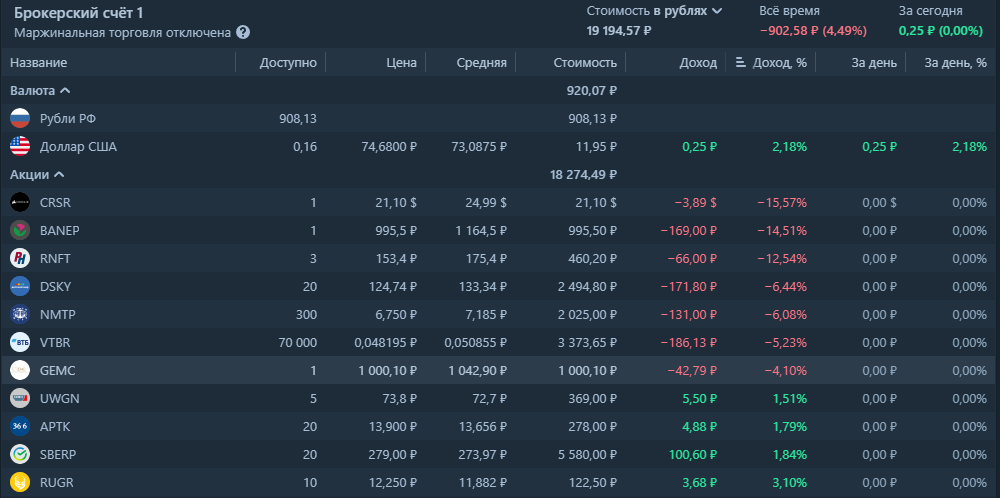
Task: Collapse the Акции section
Action: tap(37, 175)
